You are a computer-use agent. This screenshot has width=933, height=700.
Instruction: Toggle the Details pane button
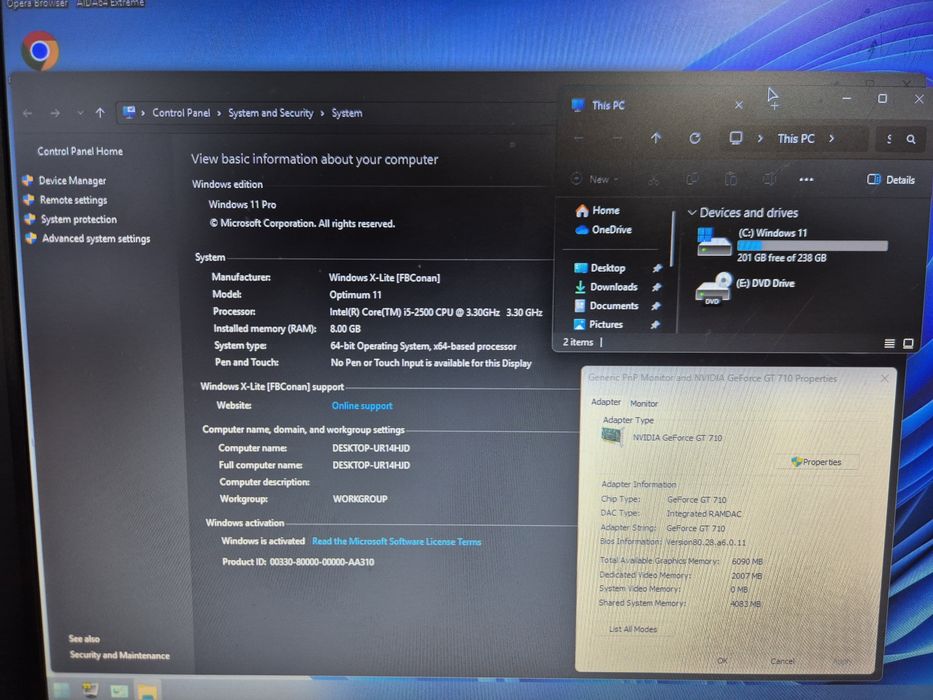pos(891,179)
